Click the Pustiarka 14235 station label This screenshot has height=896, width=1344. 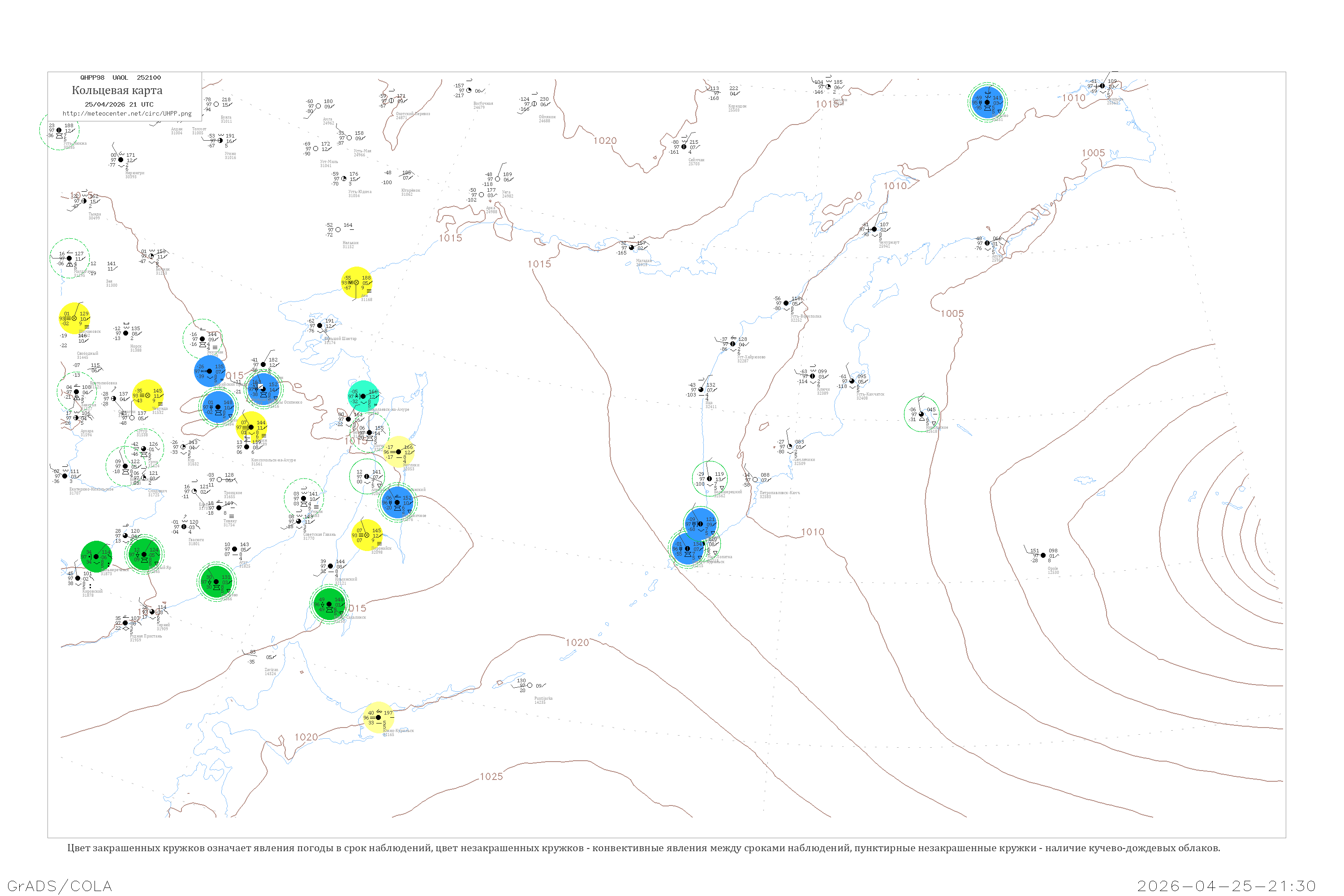[543, 700]
